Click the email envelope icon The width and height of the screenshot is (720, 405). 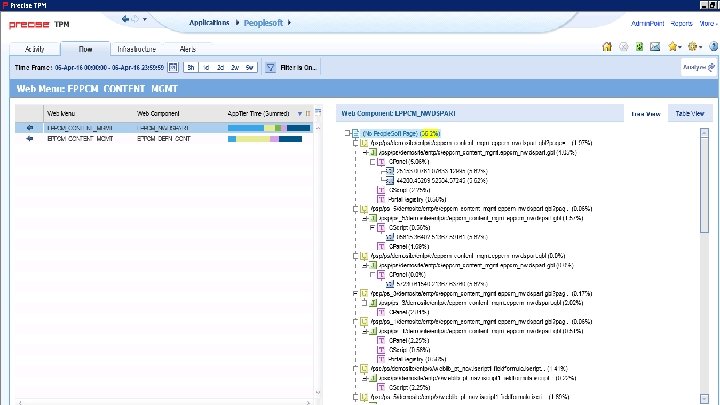(655, 46)
